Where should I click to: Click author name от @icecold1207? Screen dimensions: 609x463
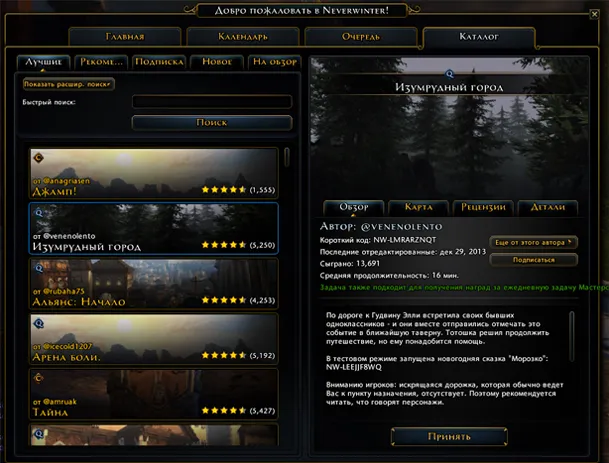[x=63, y=346]
